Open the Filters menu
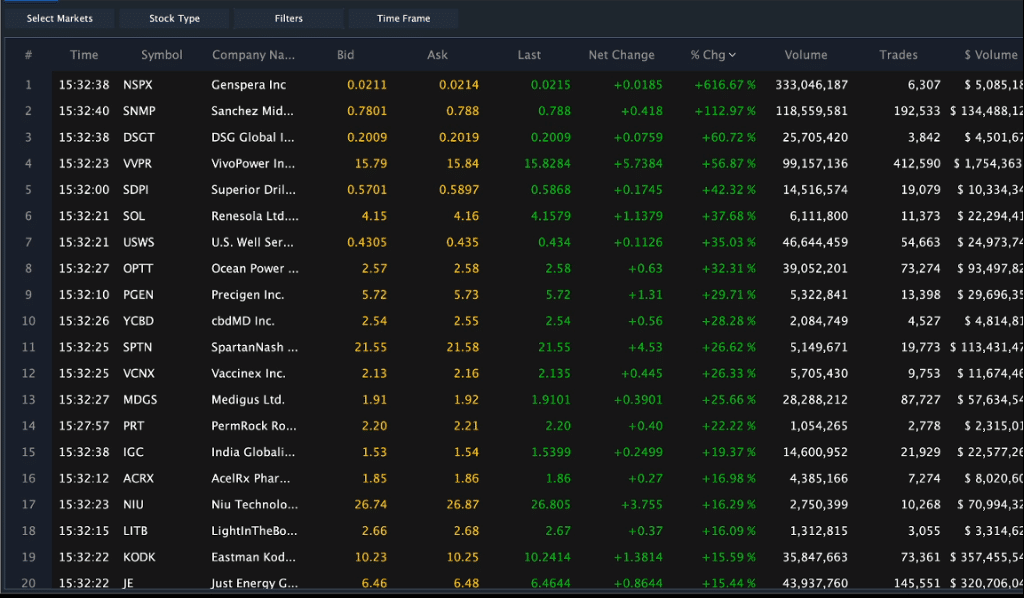This screenshot has width=1024, height=598. [x=289, y=18]
